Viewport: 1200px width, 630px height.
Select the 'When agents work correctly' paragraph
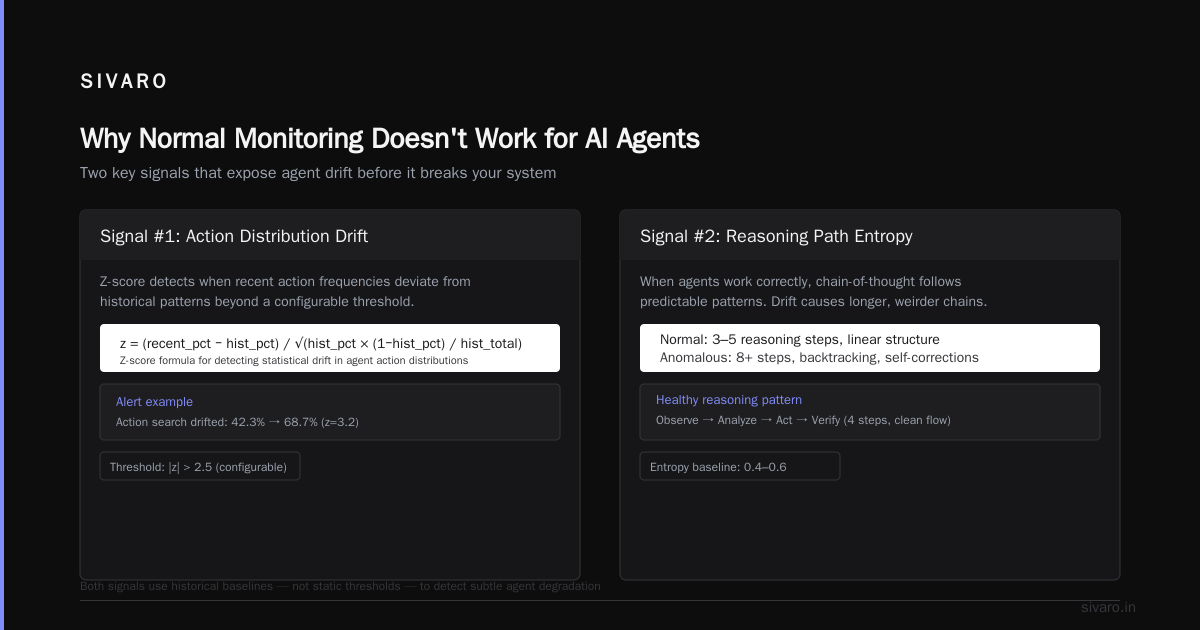(x=814, y=291)
